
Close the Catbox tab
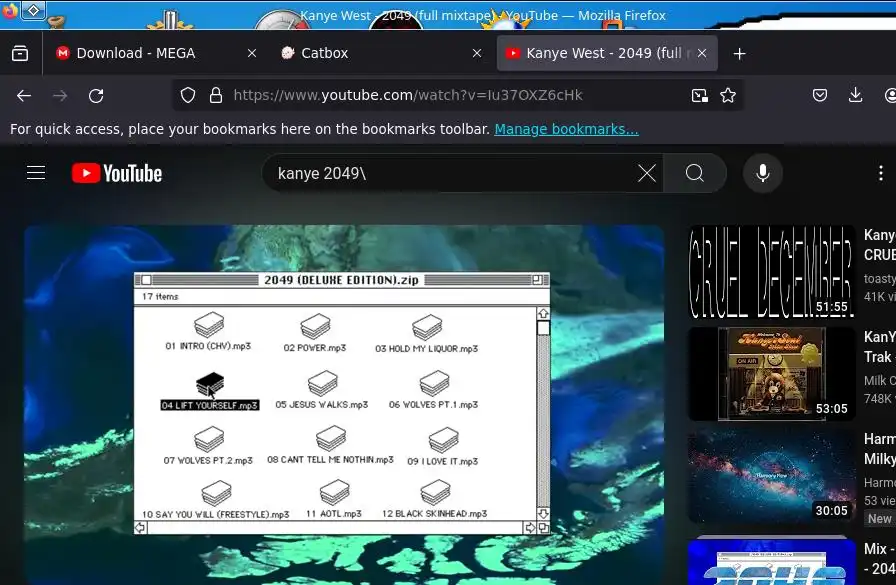477,53
